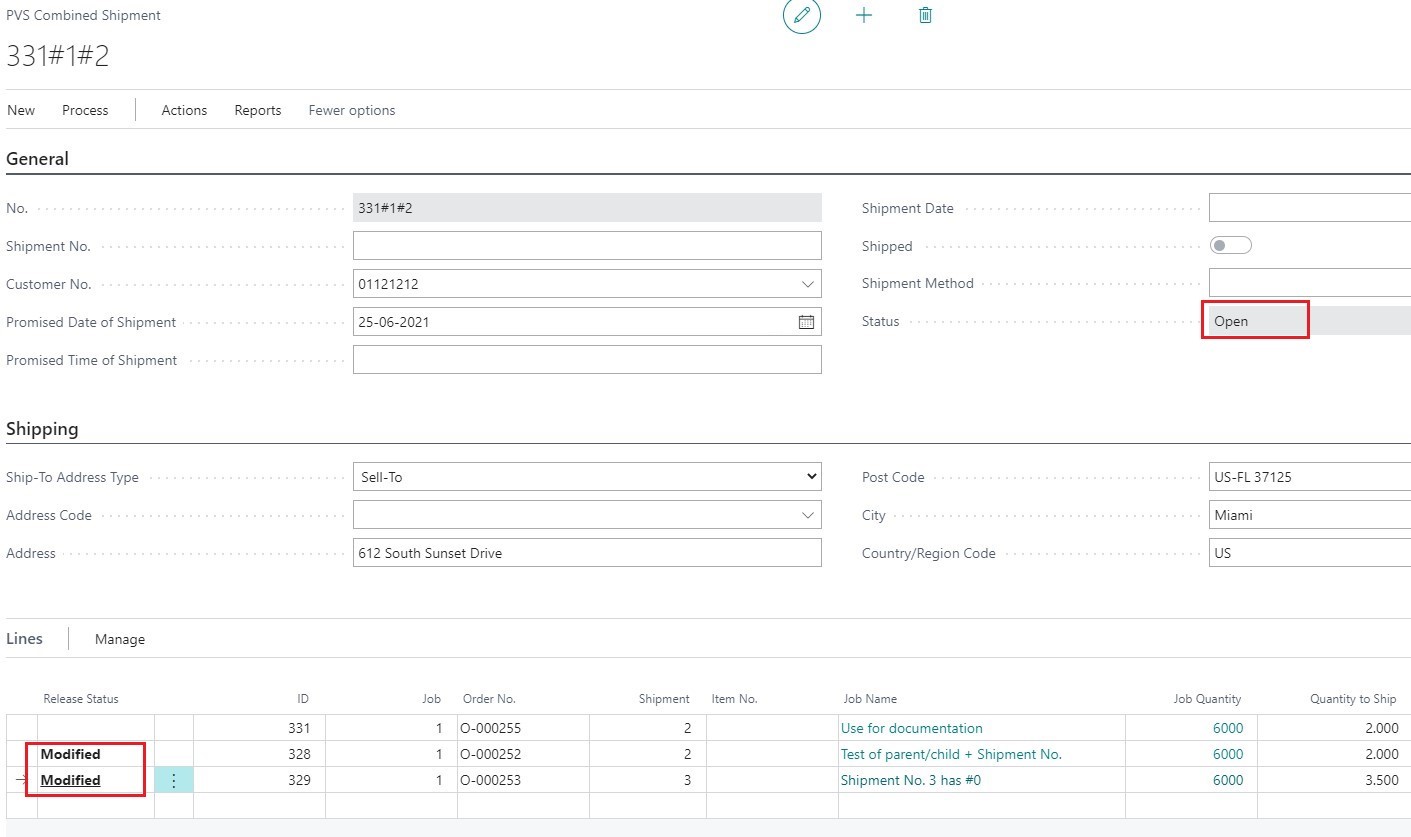This screenshot has height=837, width=1411.
Task: Click the City field Miami
Action: tap(1310, 515)
